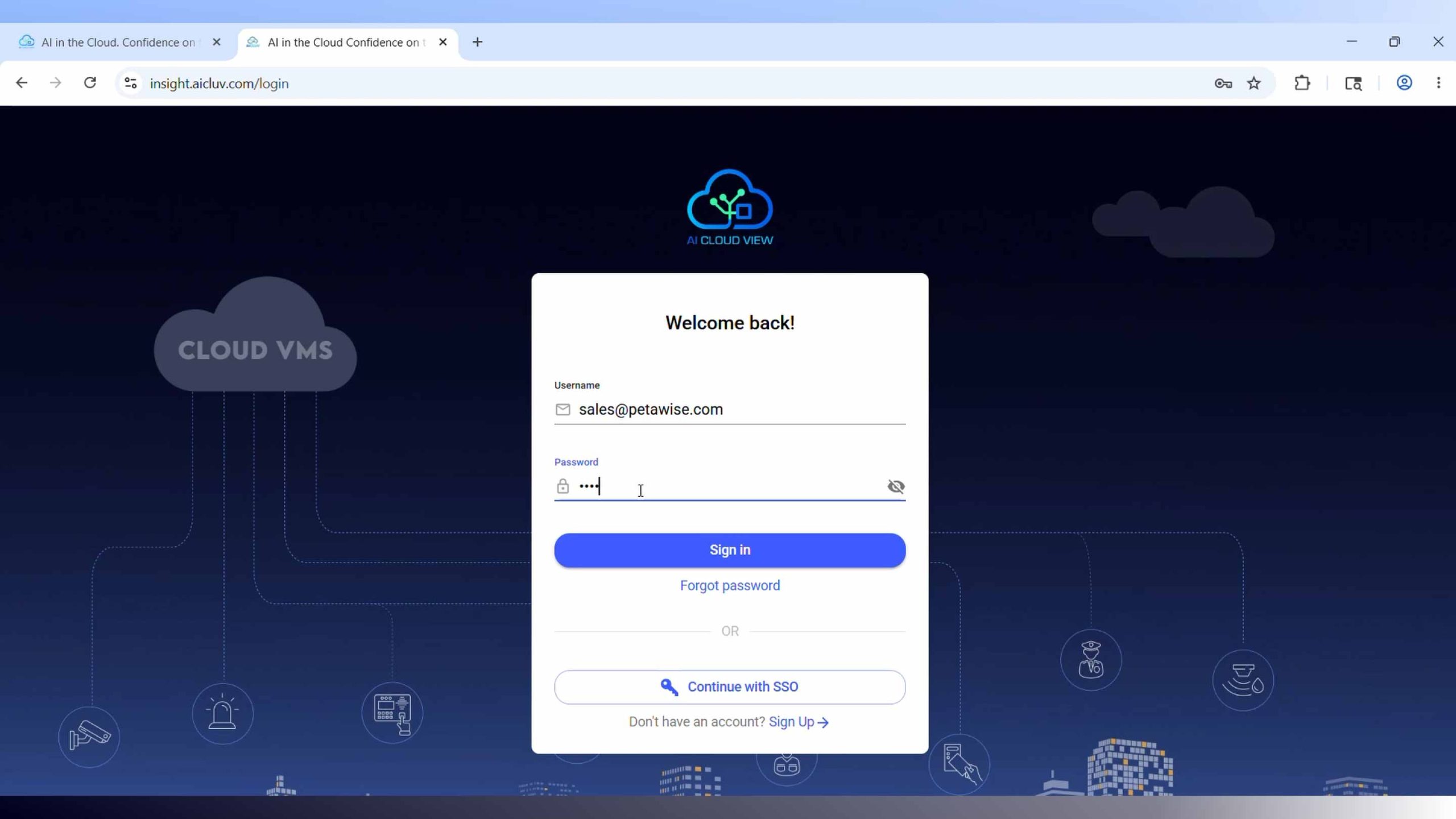The width and height of the screenshot is (1456, 819).
Task: Click the address bar URL insight.aicluv.com/login
Action: coord(219,84)
